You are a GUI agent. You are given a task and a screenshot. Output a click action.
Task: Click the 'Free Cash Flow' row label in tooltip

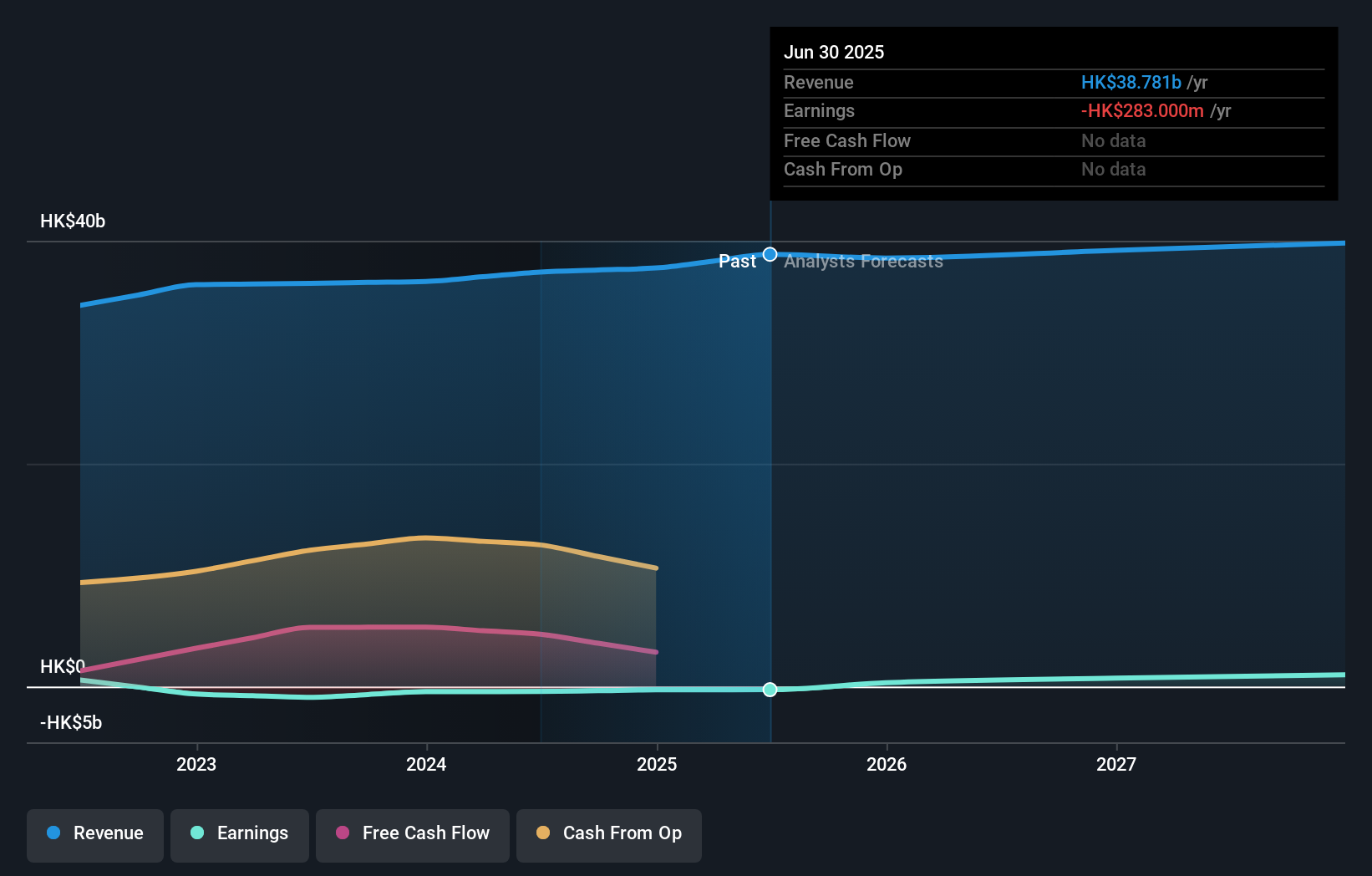847,140
